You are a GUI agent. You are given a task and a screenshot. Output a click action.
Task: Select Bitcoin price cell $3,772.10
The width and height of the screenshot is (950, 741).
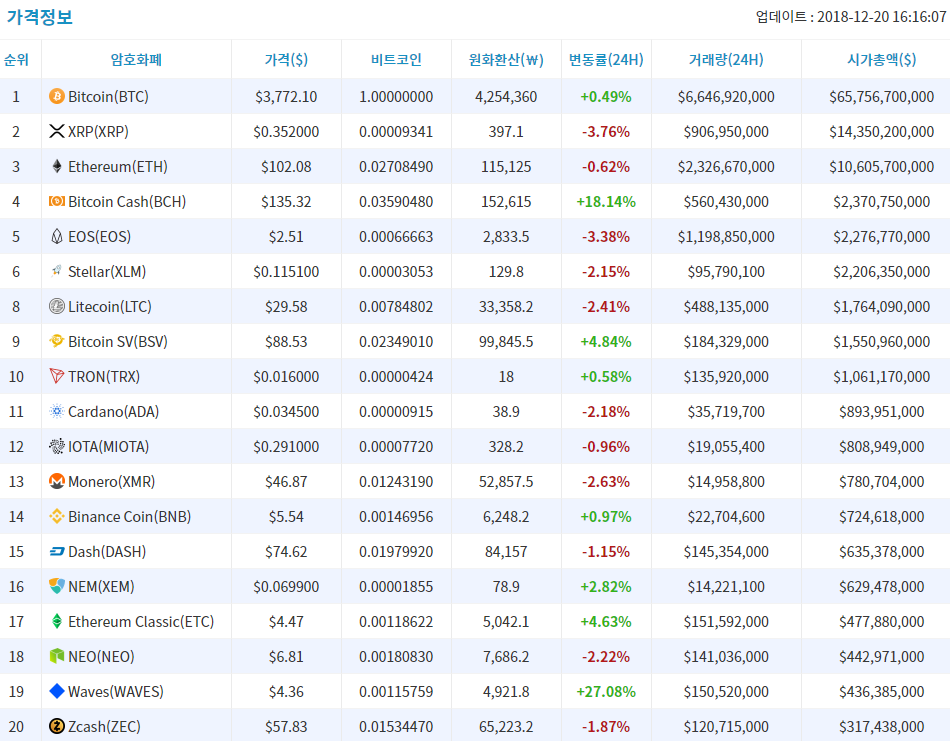pos(286,96)
